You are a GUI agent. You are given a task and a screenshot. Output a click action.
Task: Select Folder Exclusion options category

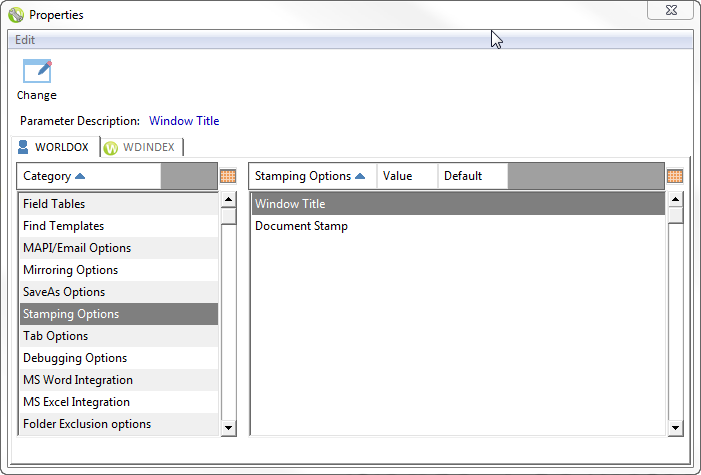point(119,424)
